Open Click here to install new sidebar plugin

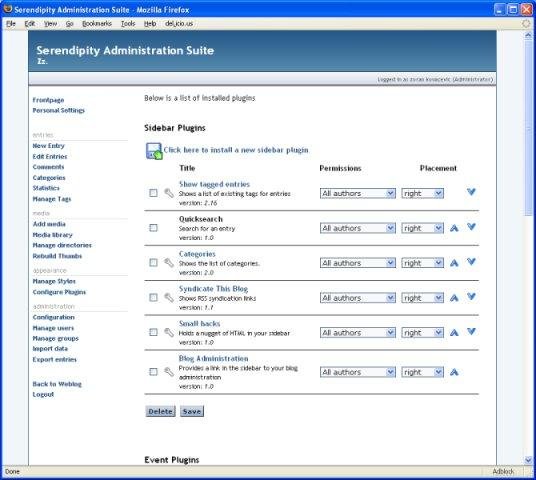(236, 150)
